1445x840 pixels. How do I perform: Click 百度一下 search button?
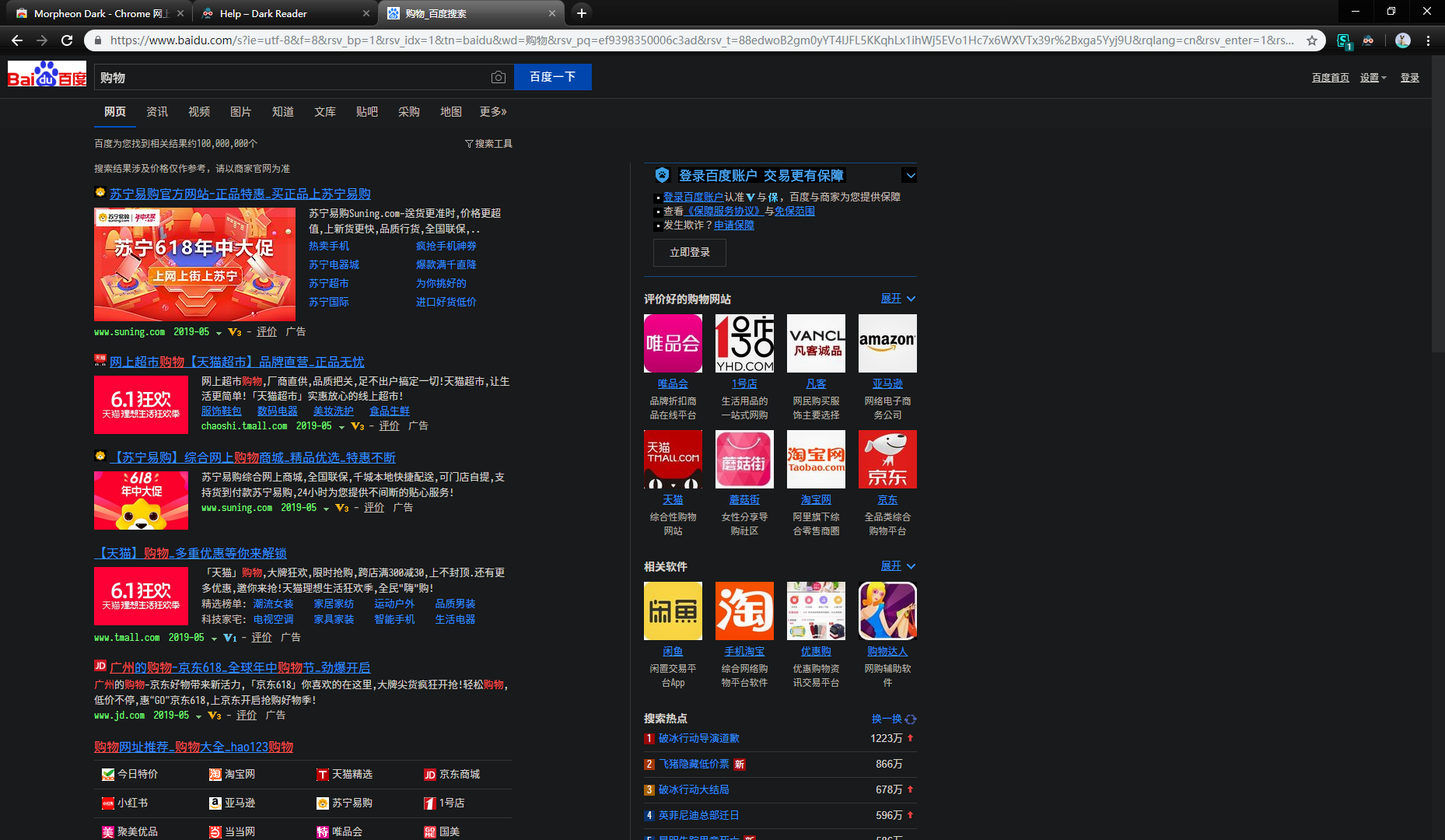tap(553, 77)
